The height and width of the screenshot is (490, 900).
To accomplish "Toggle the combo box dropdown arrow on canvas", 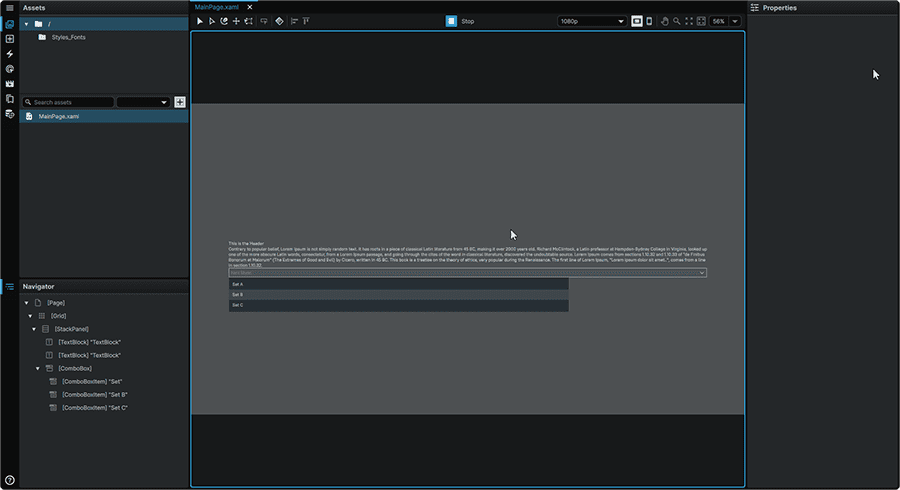I will pyautogui.click(x=701, y=273).
